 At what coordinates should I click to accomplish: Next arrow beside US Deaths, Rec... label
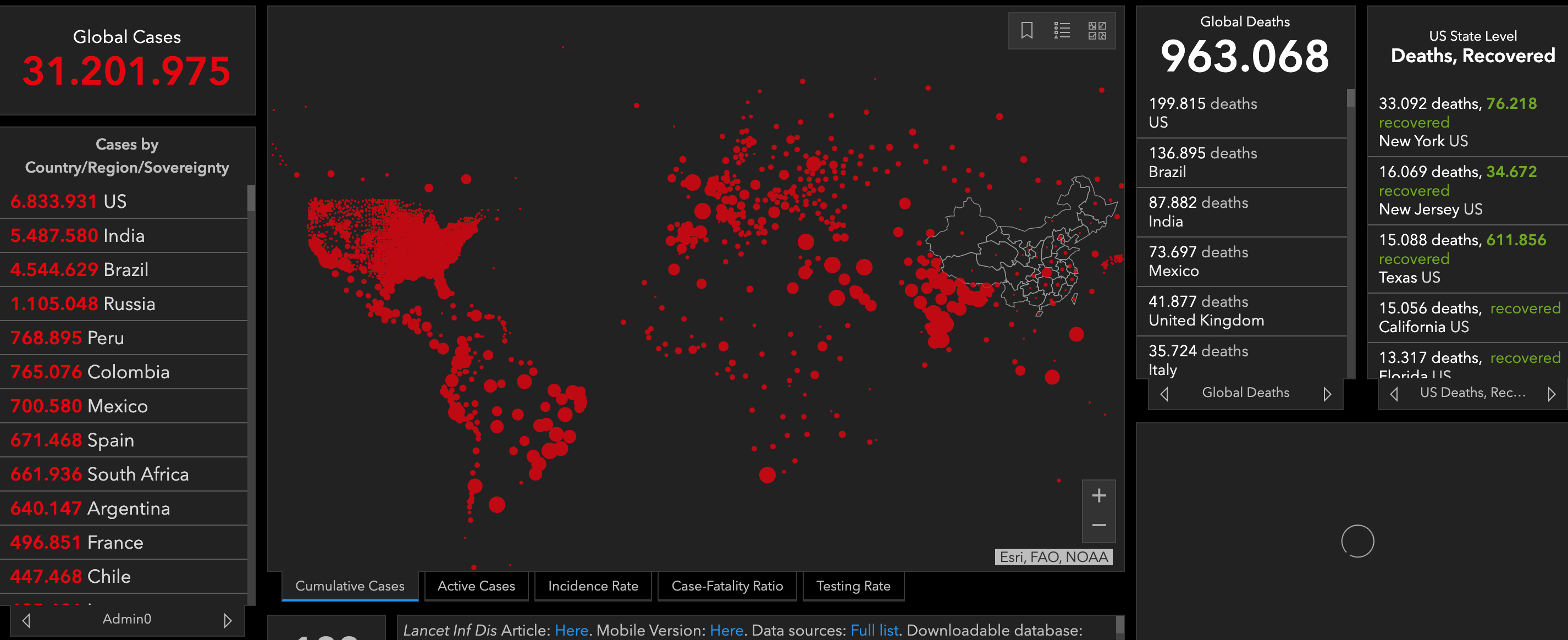point(1551,394)
